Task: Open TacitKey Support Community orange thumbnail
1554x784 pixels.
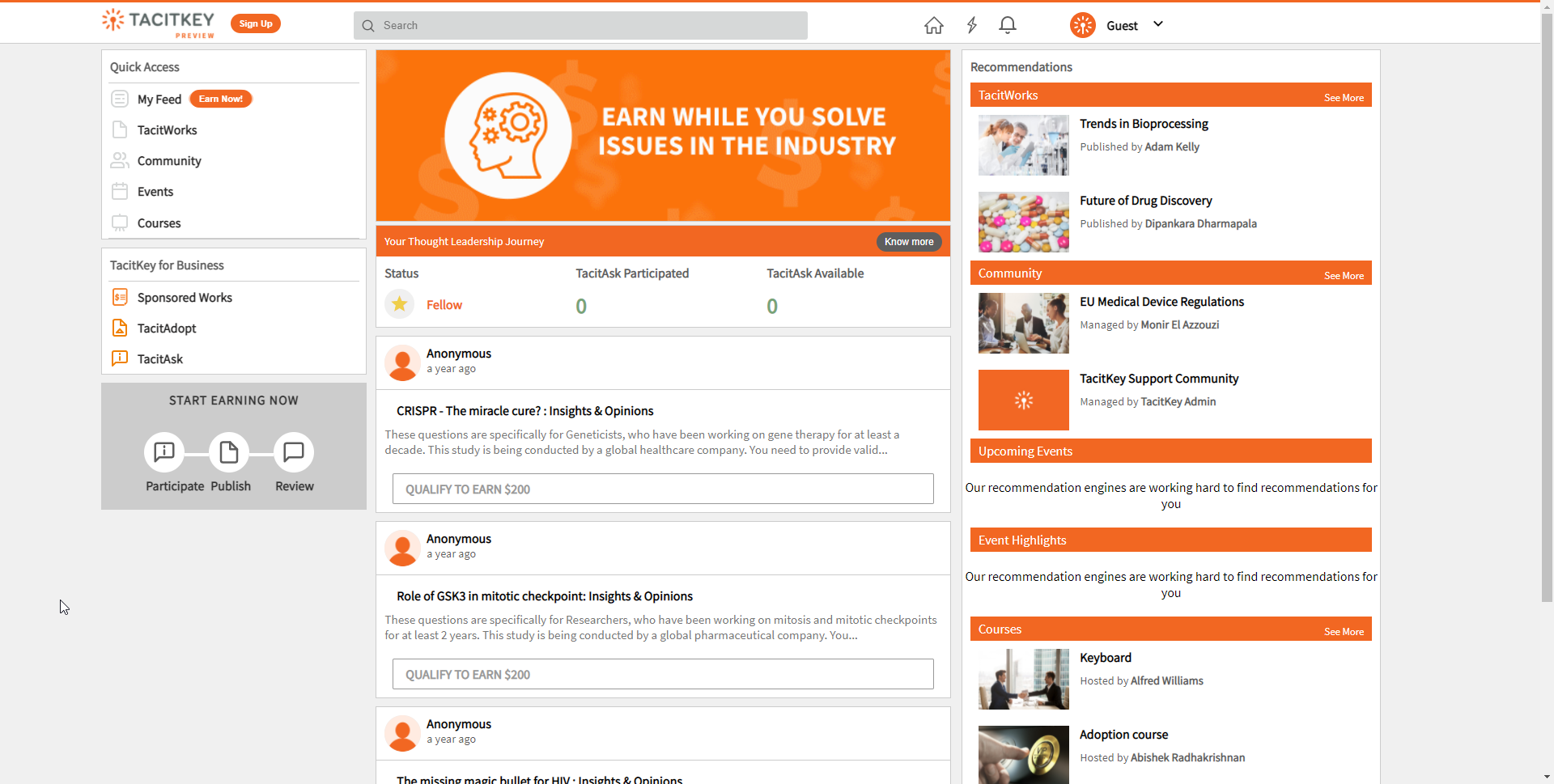Action: pos(1024,400)
